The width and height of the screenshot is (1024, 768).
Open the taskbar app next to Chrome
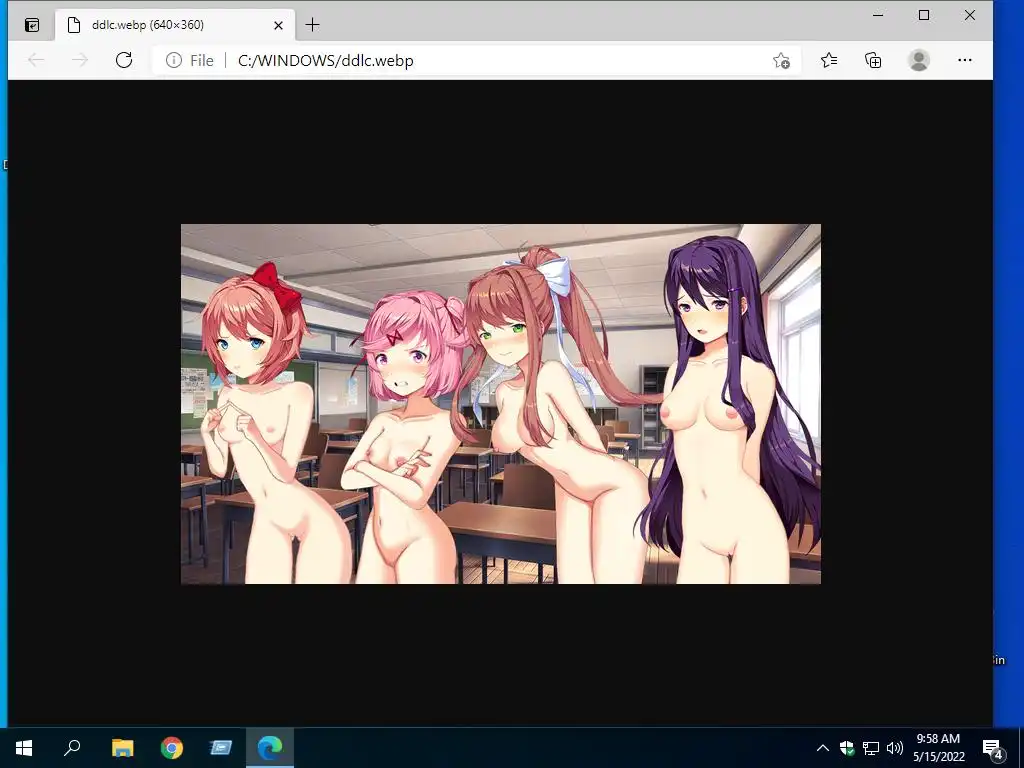tap(221, 748)
